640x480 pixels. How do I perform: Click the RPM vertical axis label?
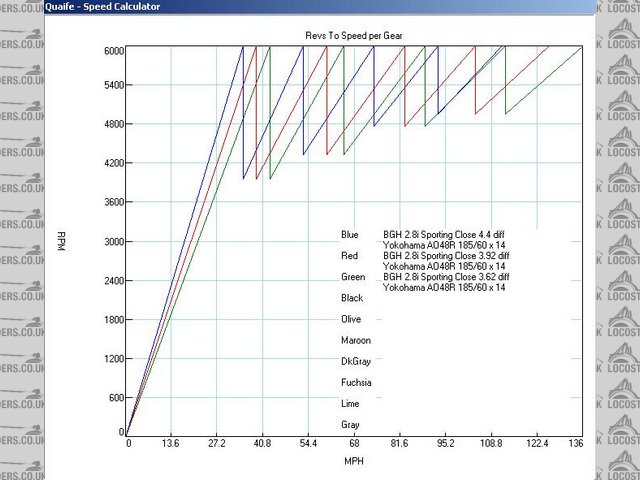coord(60,241)
